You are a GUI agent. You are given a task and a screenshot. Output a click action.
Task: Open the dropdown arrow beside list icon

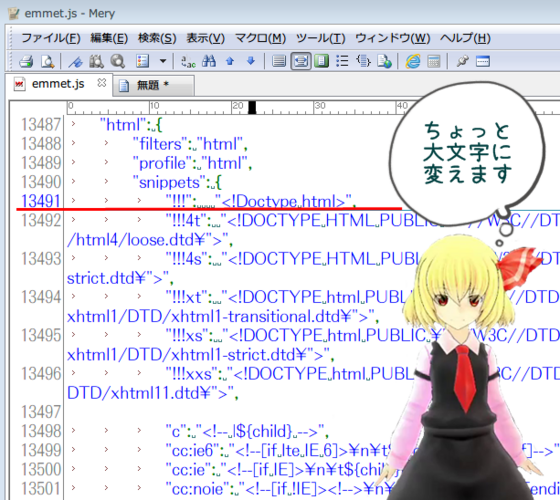tap(163, 61)
